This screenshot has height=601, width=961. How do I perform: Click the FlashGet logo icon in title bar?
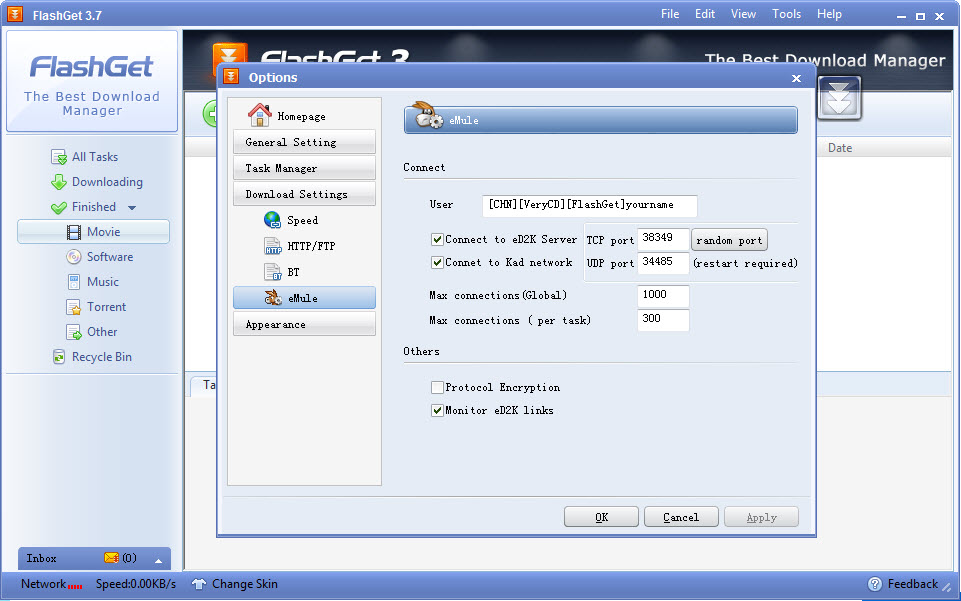click(x=15, y=13)
